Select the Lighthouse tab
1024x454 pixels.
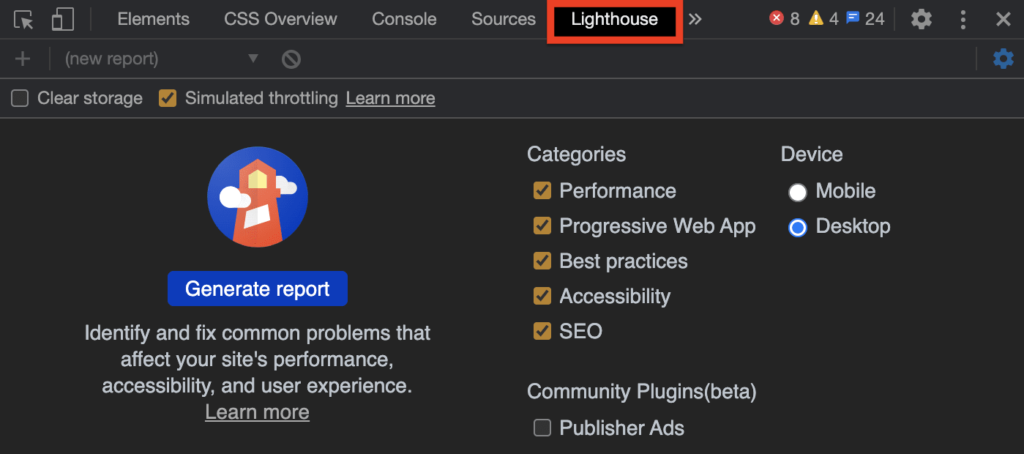click(615, 20)
